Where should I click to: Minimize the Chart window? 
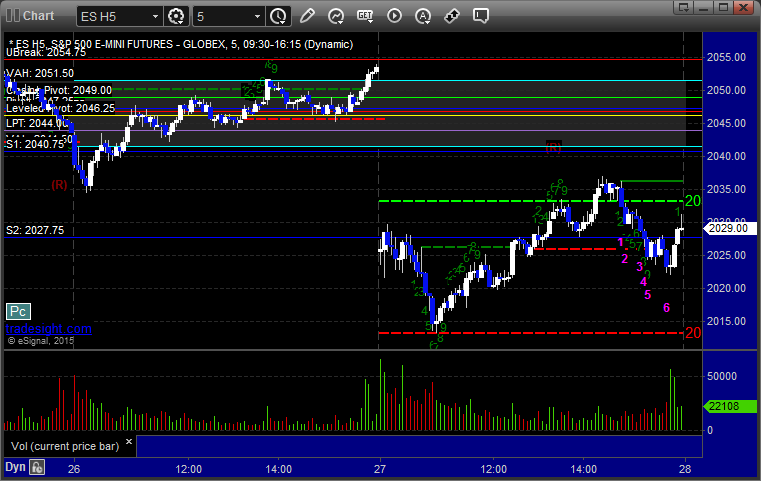703,7
